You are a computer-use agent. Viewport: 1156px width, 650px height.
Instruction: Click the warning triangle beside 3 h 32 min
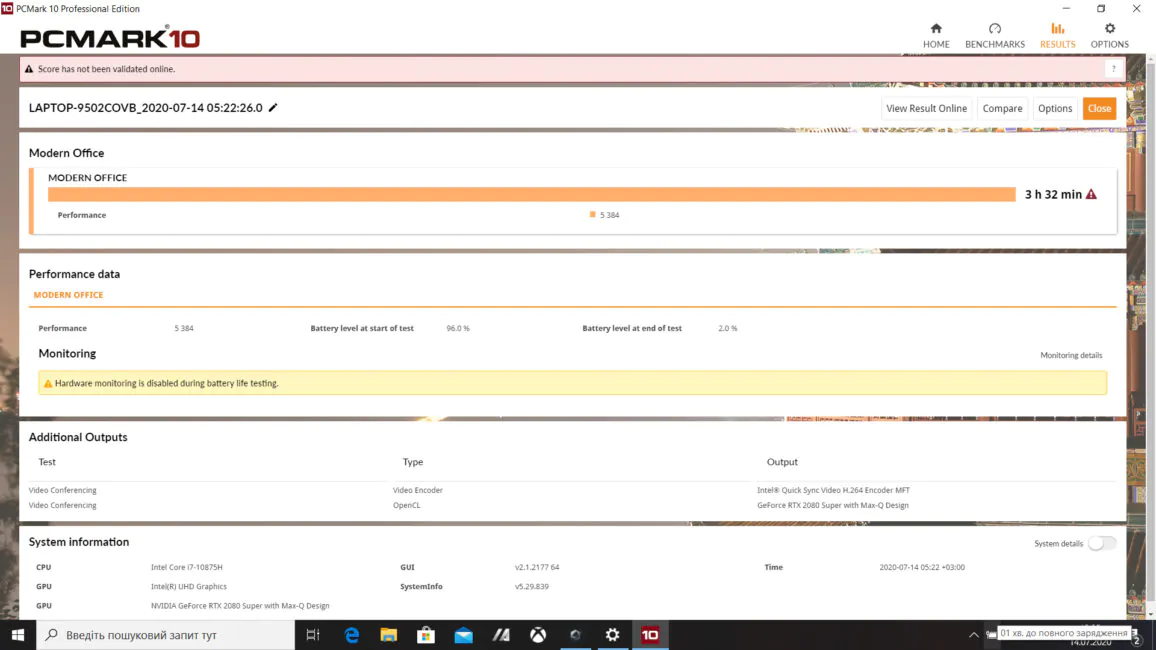[1091, 195]
